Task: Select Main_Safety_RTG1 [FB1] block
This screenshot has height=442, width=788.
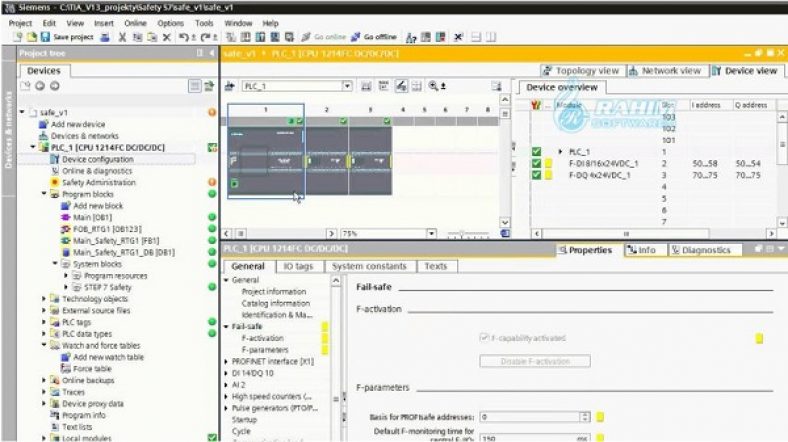Action: point(116,241)
